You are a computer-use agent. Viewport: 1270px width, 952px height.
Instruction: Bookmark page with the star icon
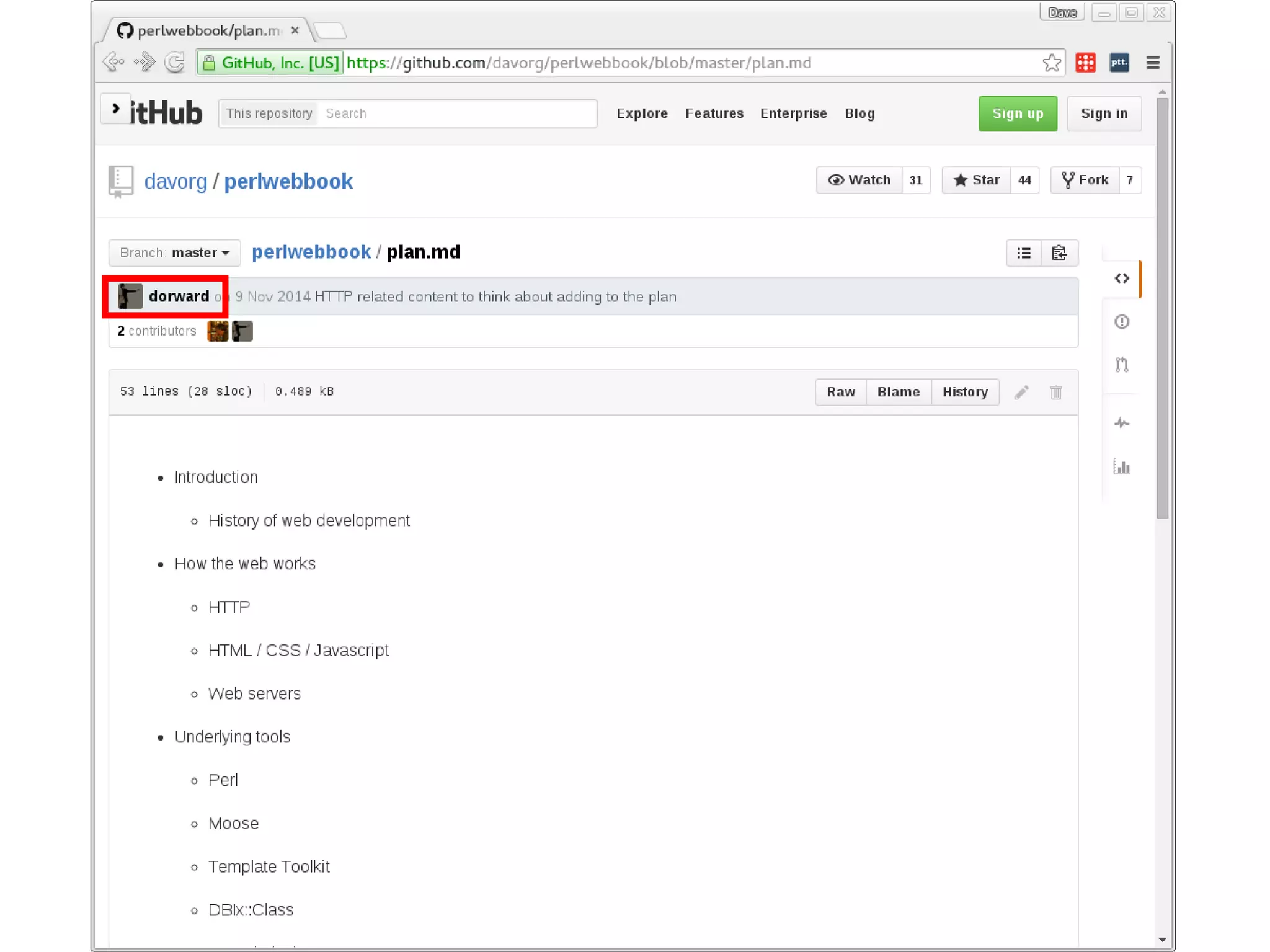click(x=1052, y=63)
